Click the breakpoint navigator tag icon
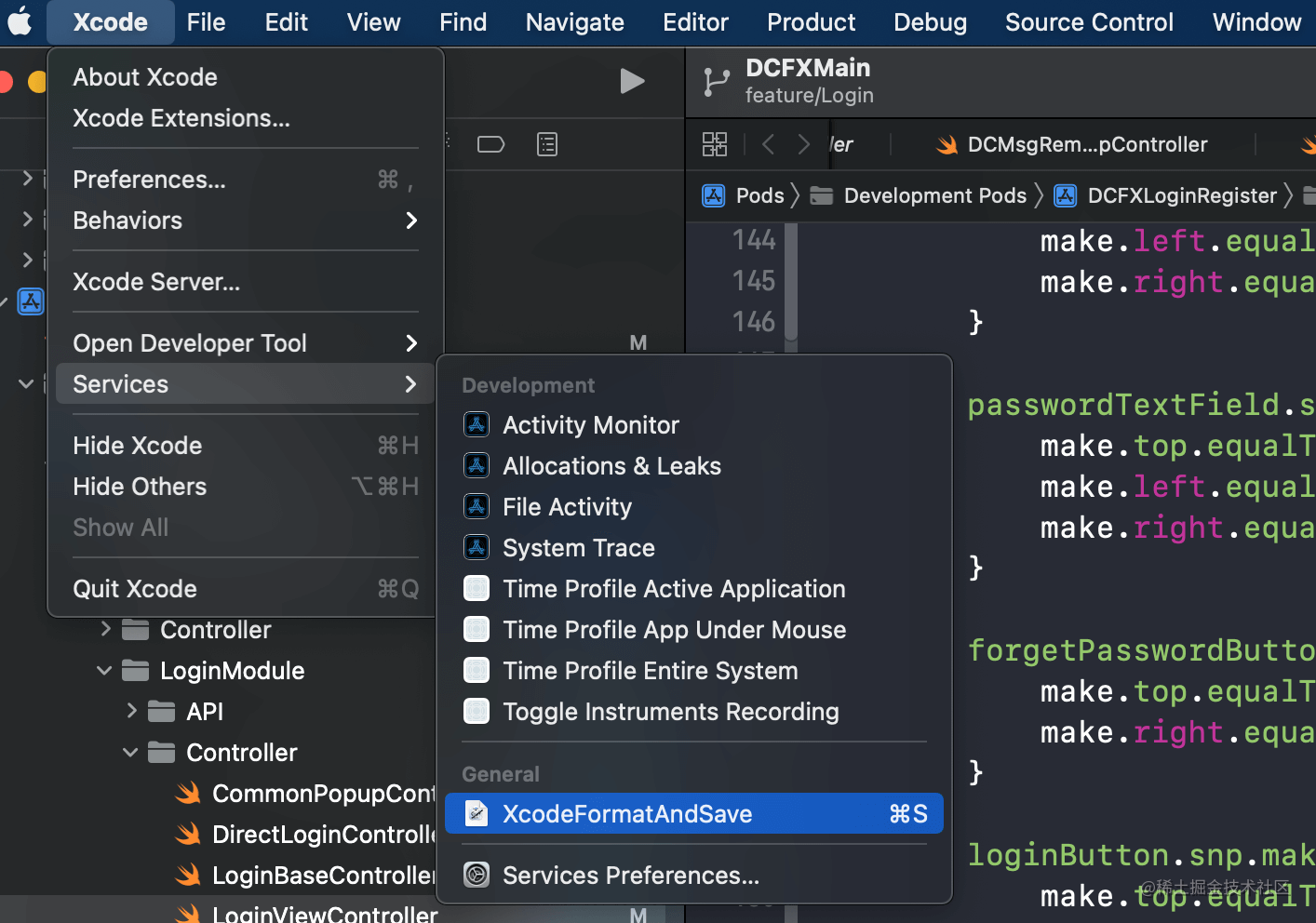The width and height of the screenshot is (1316, 923). pyautogui.click(x=490, y=144)
